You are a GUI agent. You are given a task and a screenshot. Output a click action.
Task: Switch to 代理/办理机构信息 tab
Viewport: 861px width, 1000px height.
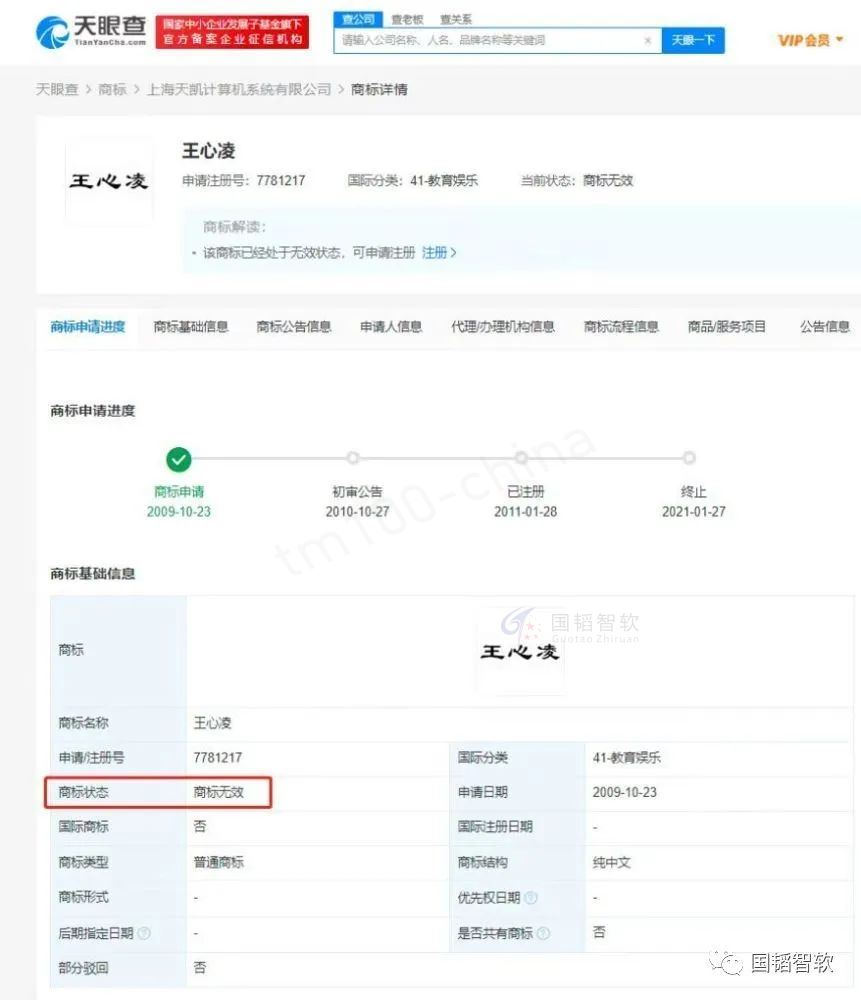pos(503,327)
